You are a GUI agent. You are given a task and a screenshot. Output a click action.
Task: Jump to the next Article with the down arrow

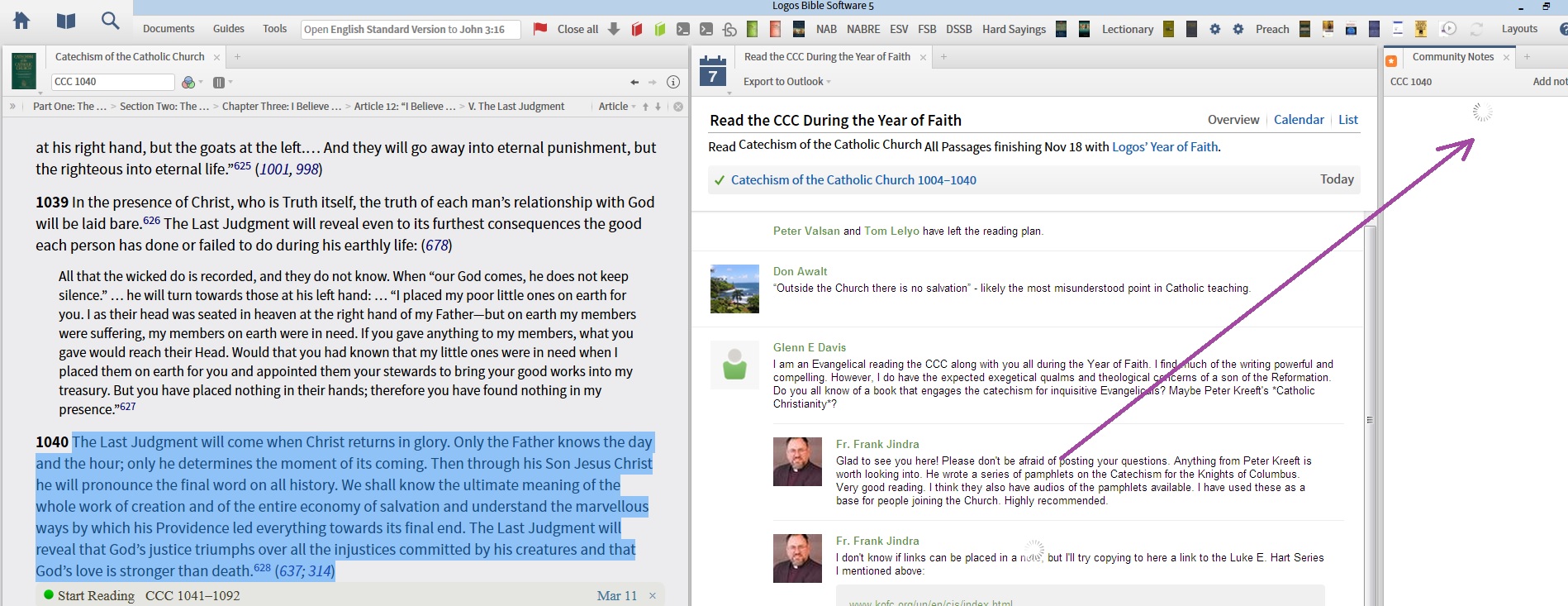tap(658, 107)
